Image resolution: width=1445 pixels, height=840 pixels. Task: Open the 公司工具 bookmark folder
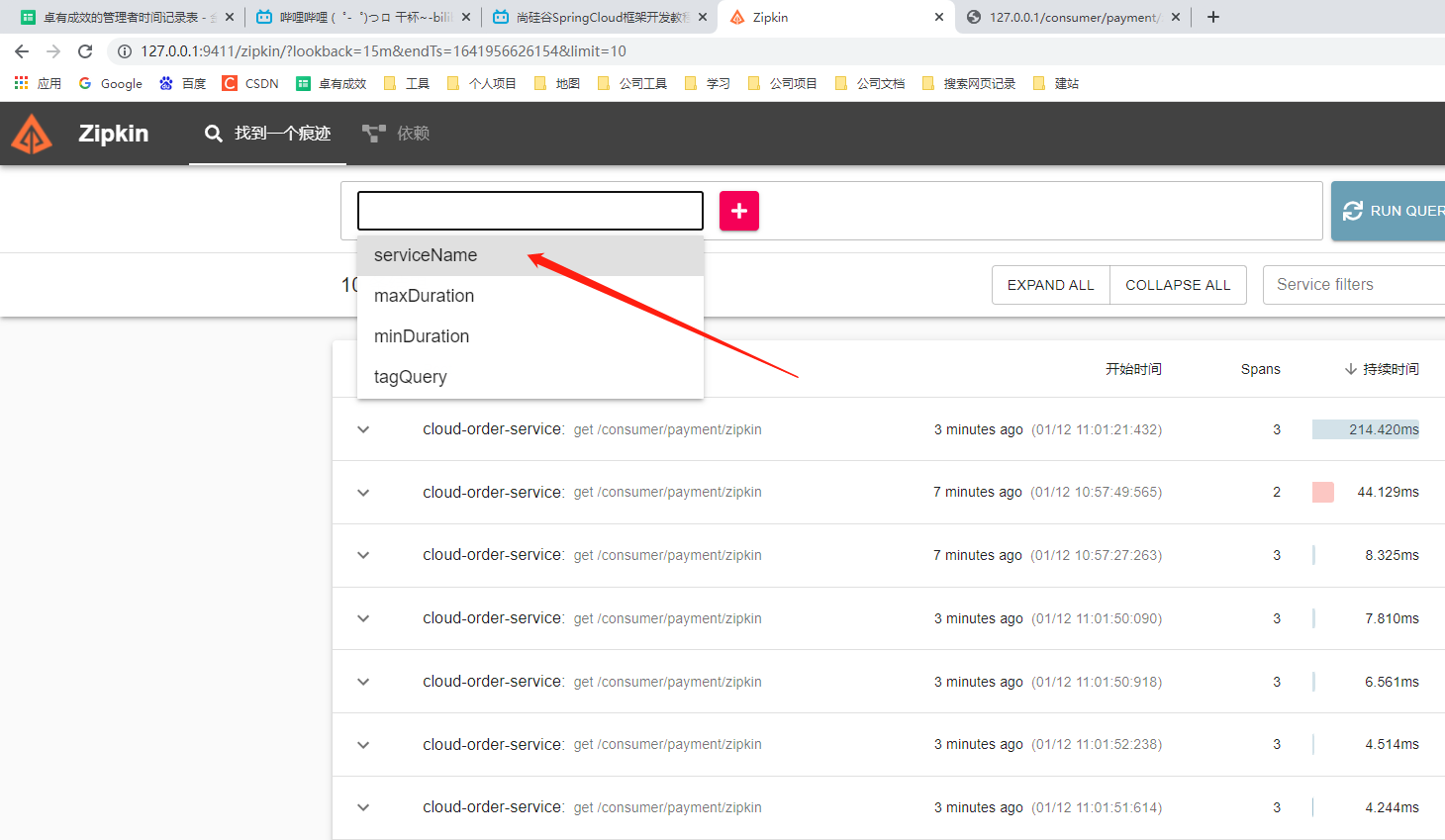pos(631,83)
